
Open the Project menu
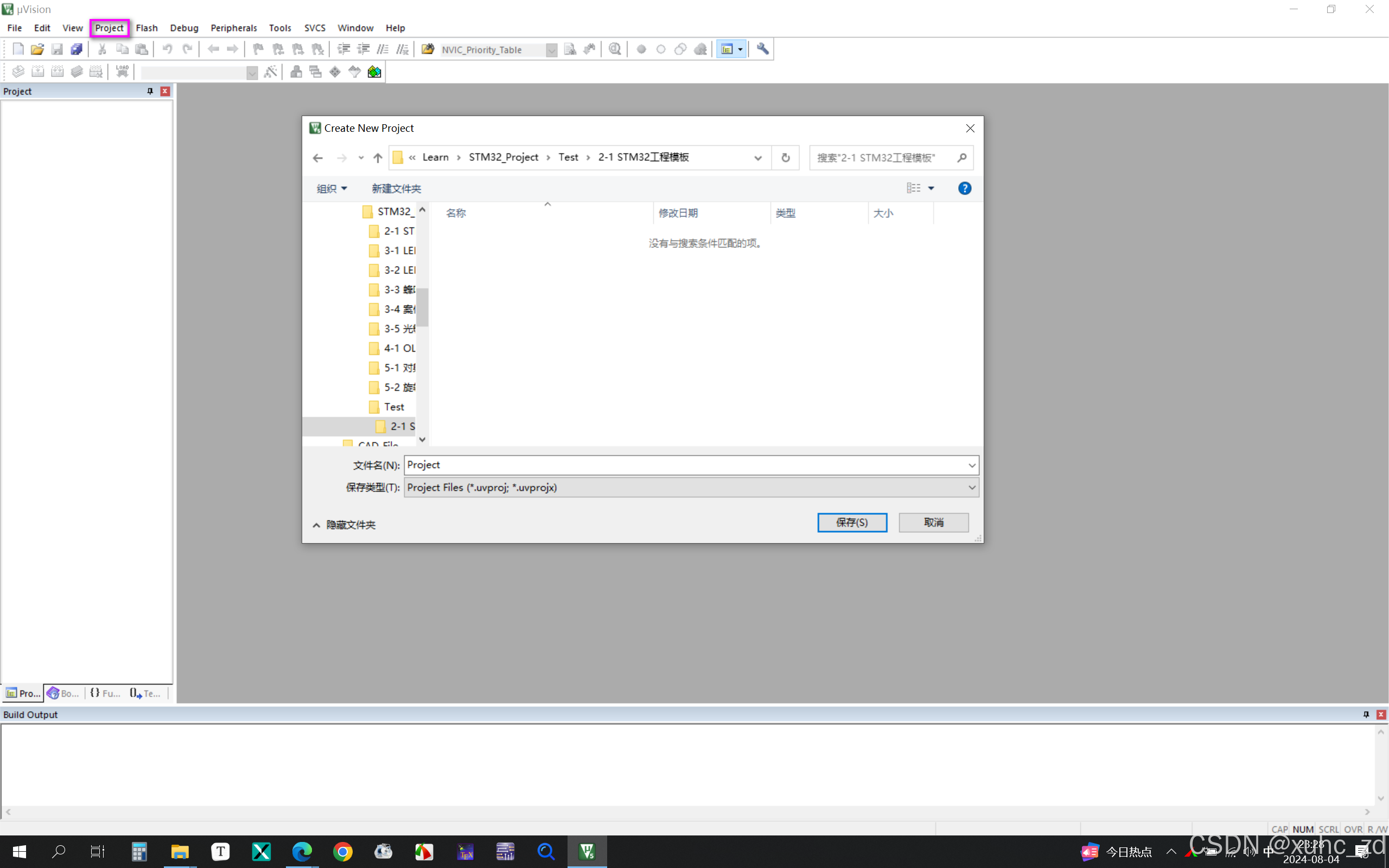[x=109, y=28]
